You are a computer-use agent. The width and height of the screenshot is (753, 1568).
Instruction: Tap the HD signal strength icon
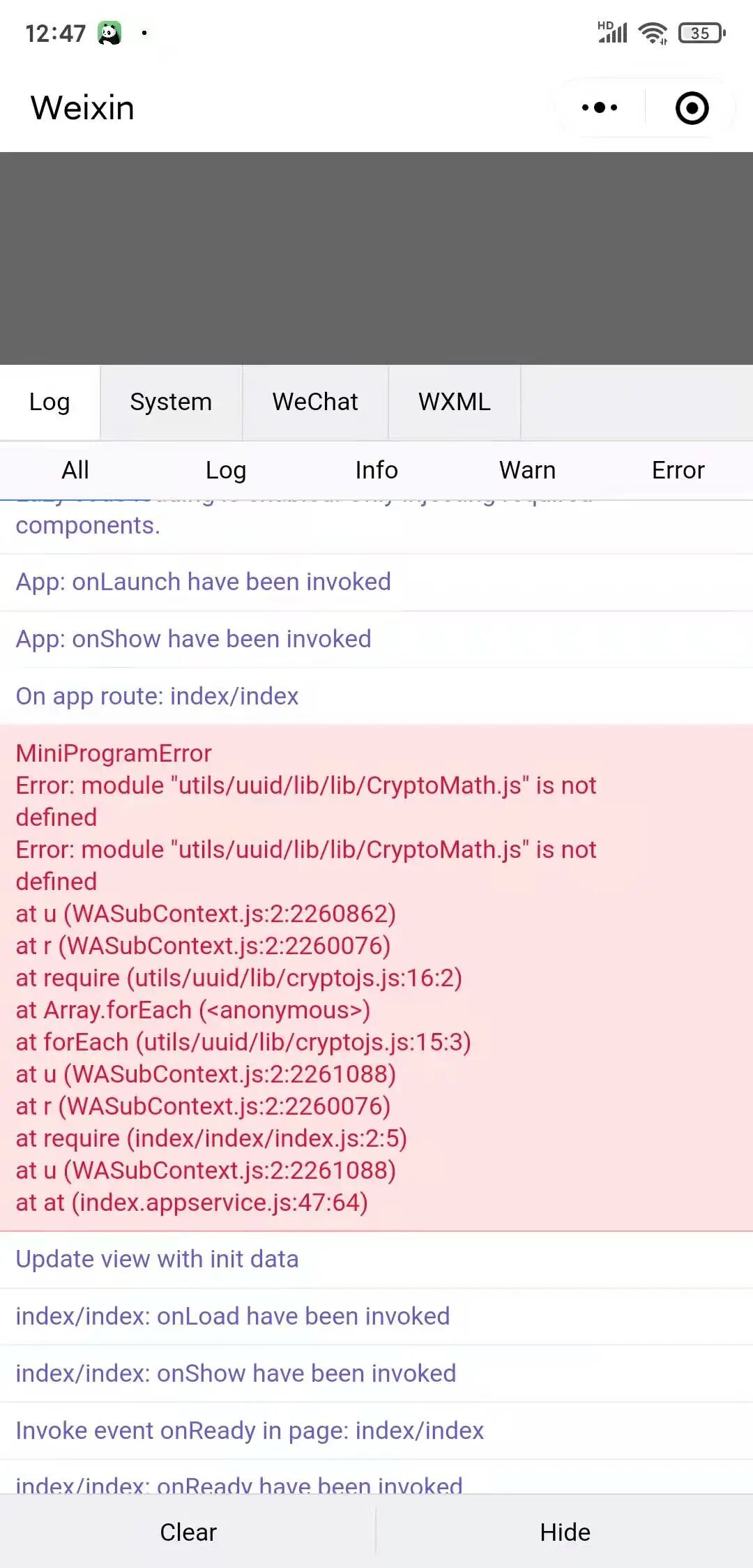(x=613, y=32)
